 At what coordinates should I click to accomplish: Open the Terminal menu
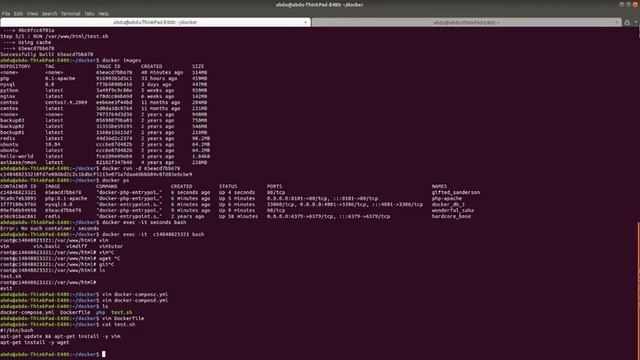(71, 13)
